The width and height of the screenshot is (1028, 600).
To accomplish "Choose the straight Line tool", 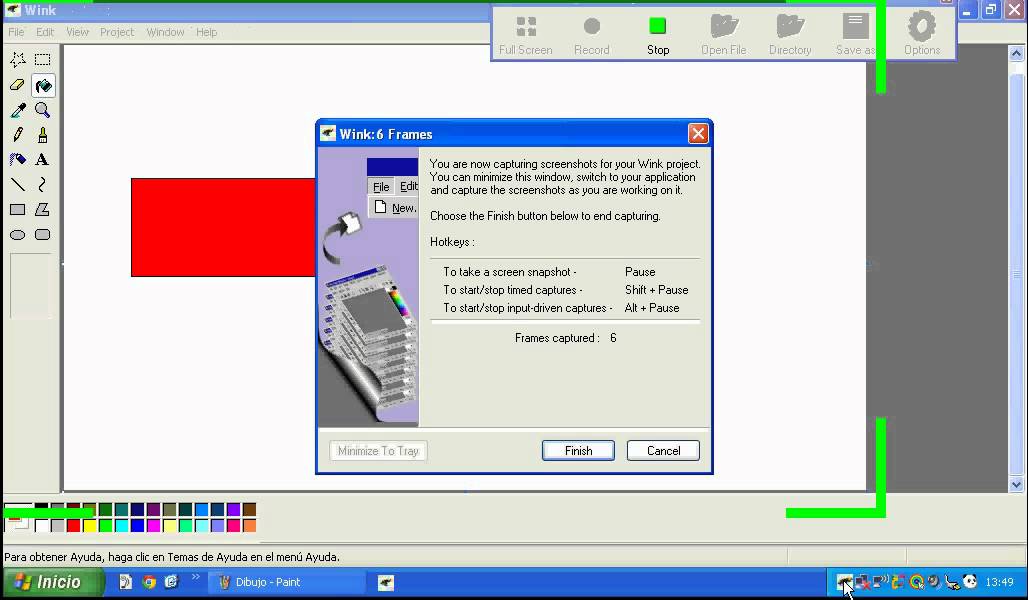I will point(18,184).
